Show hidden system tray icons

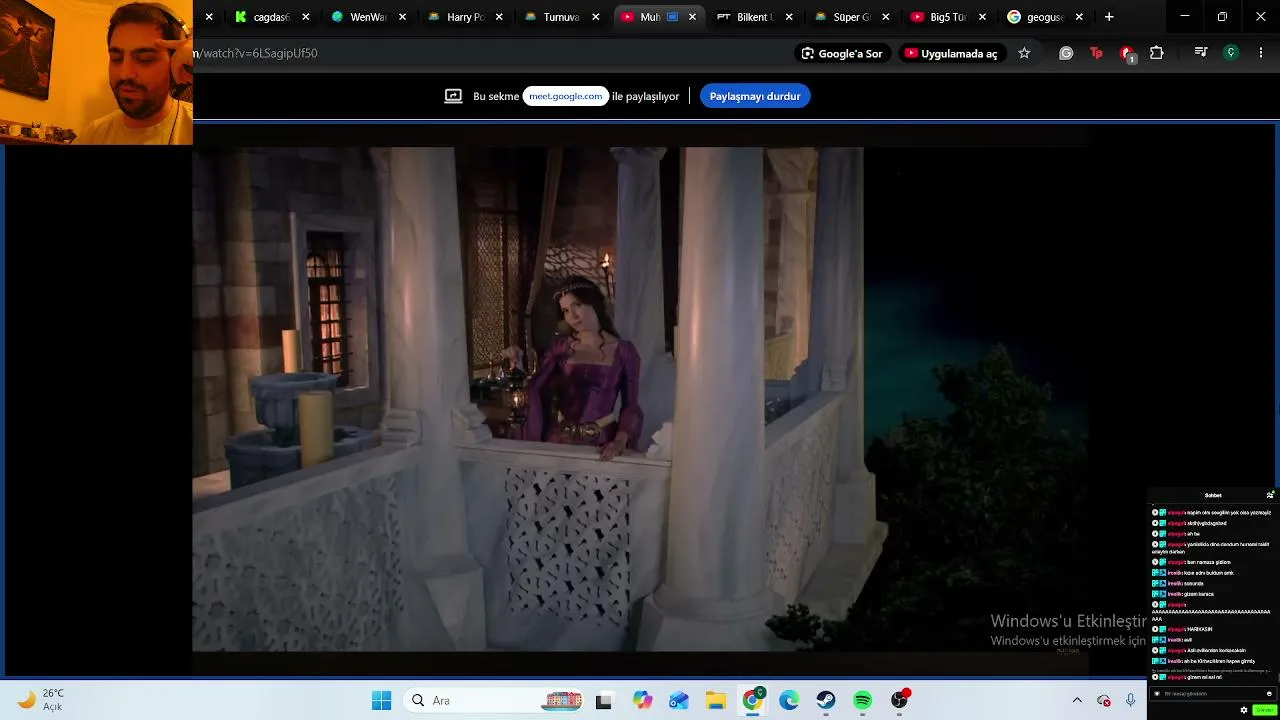pos(1077,701)
